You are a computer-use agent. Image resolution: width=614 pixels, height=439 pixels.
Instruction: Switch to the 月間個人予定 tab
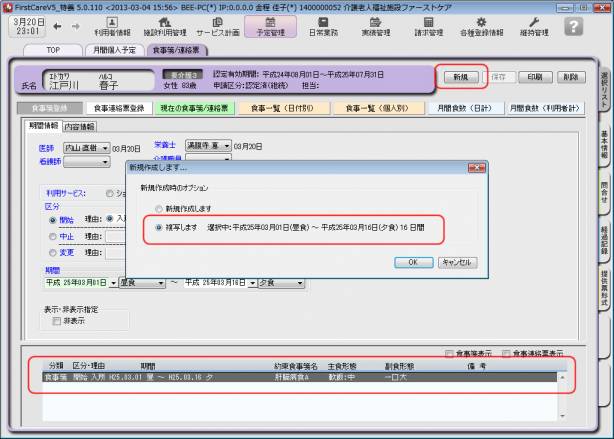(113, 48)
